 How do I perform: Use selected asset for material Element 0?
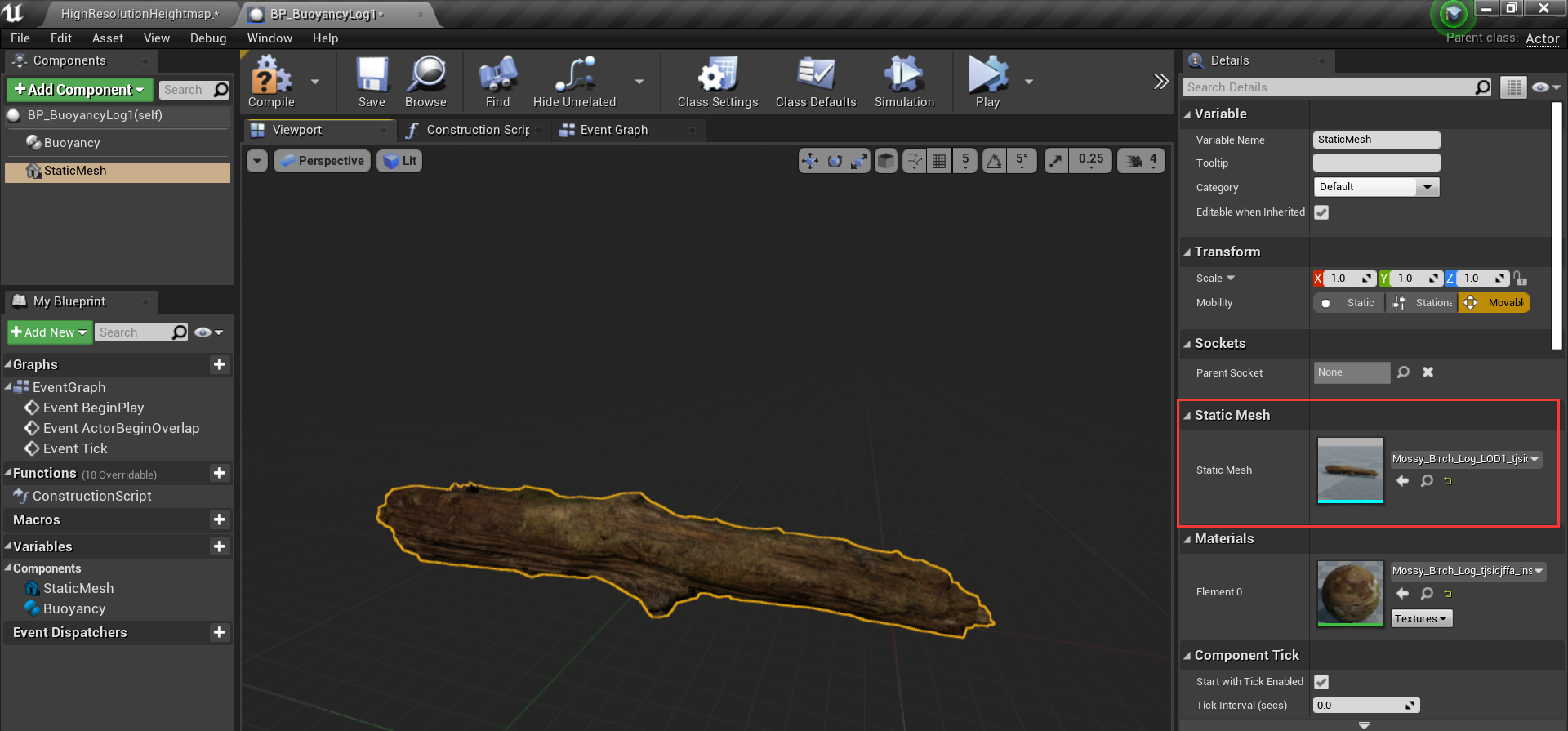click(1402, 594)
